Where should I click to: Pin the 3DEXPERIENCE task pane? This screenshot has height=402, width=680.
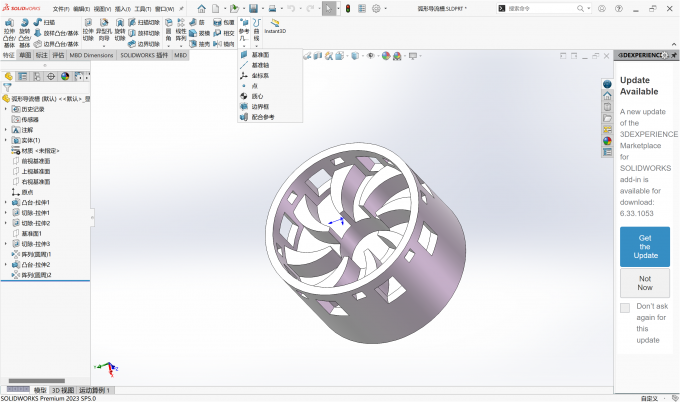[x=673, y=55]
